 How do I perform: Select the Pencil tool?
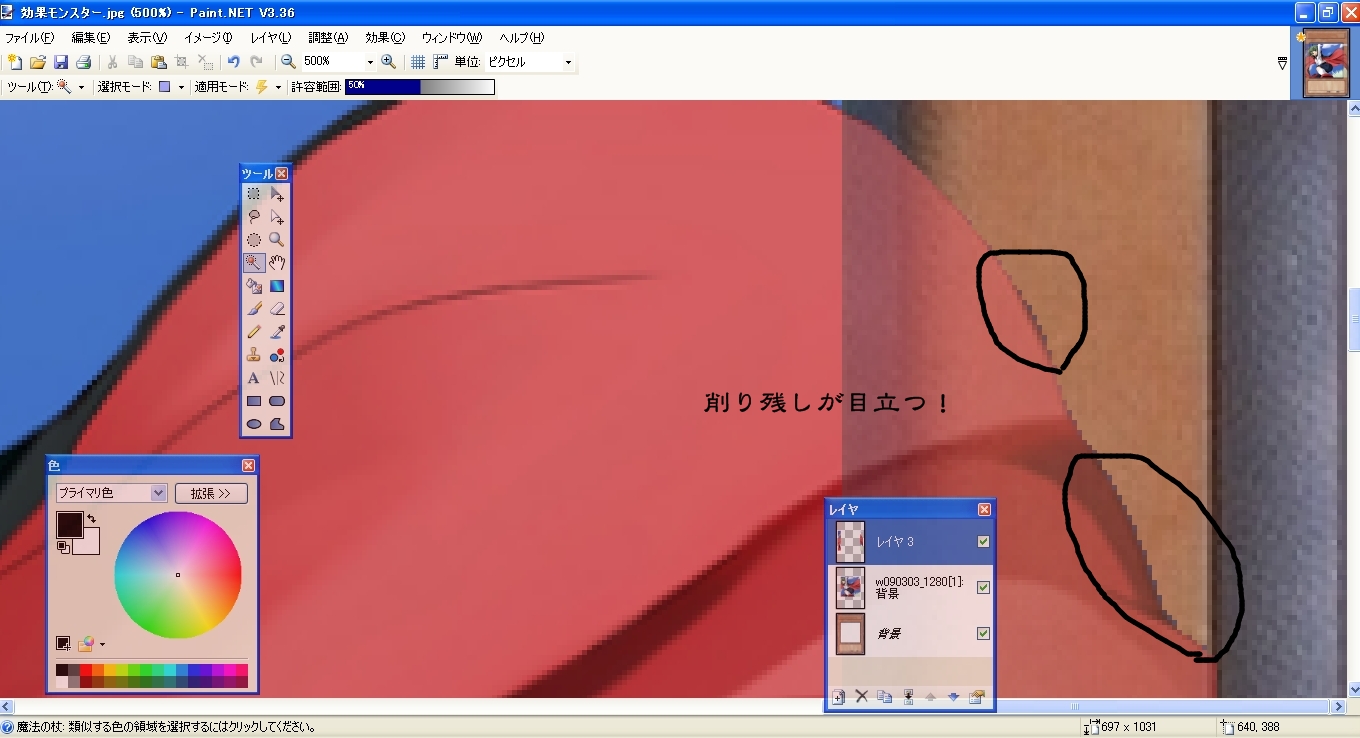click(x=254, y=332)
